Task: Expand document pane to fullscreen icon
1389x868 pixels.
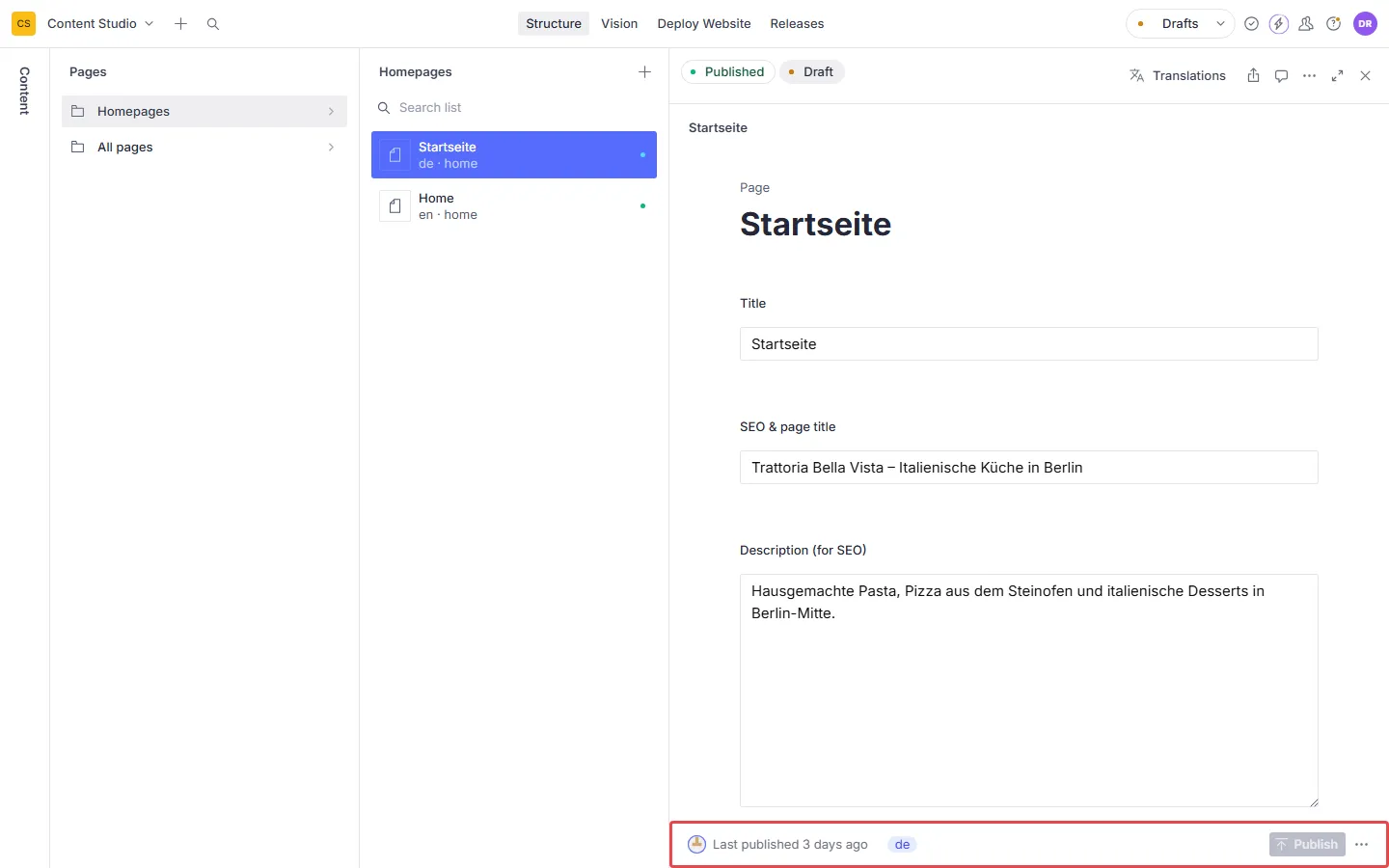Action: (1337, 75)
